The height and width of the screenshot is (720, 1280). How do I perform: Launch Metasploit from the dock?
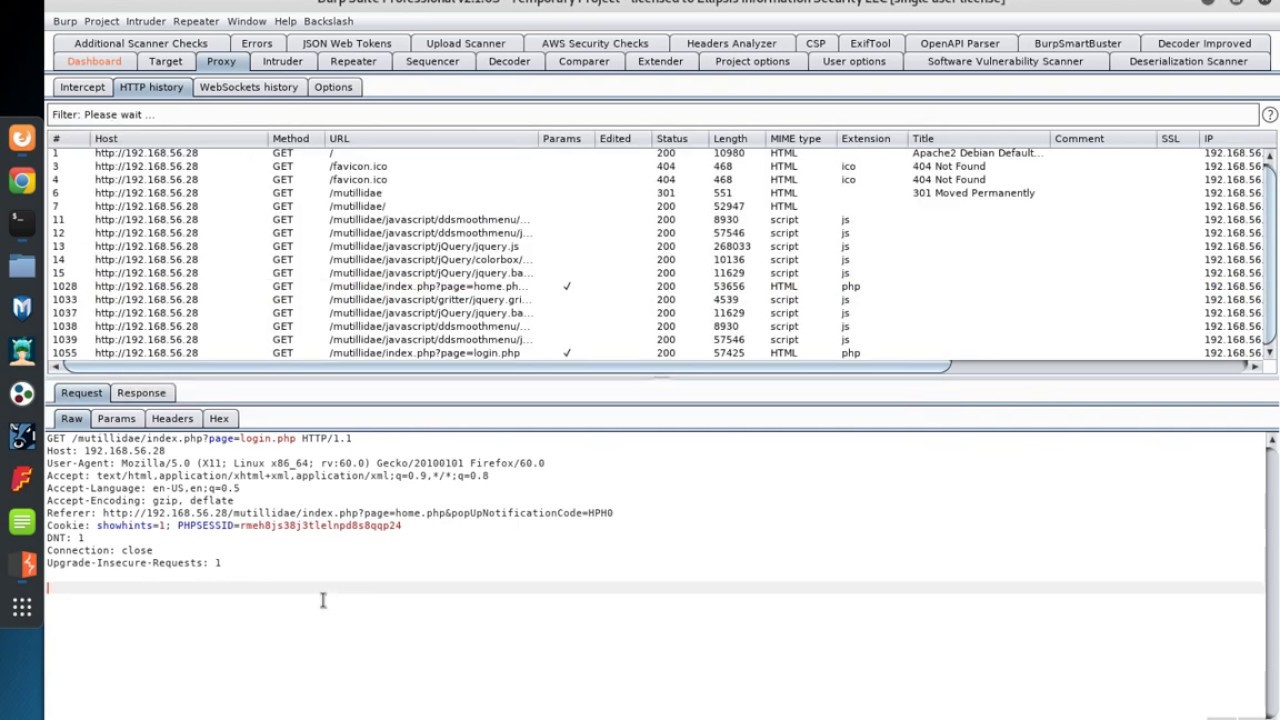point(22,308)
